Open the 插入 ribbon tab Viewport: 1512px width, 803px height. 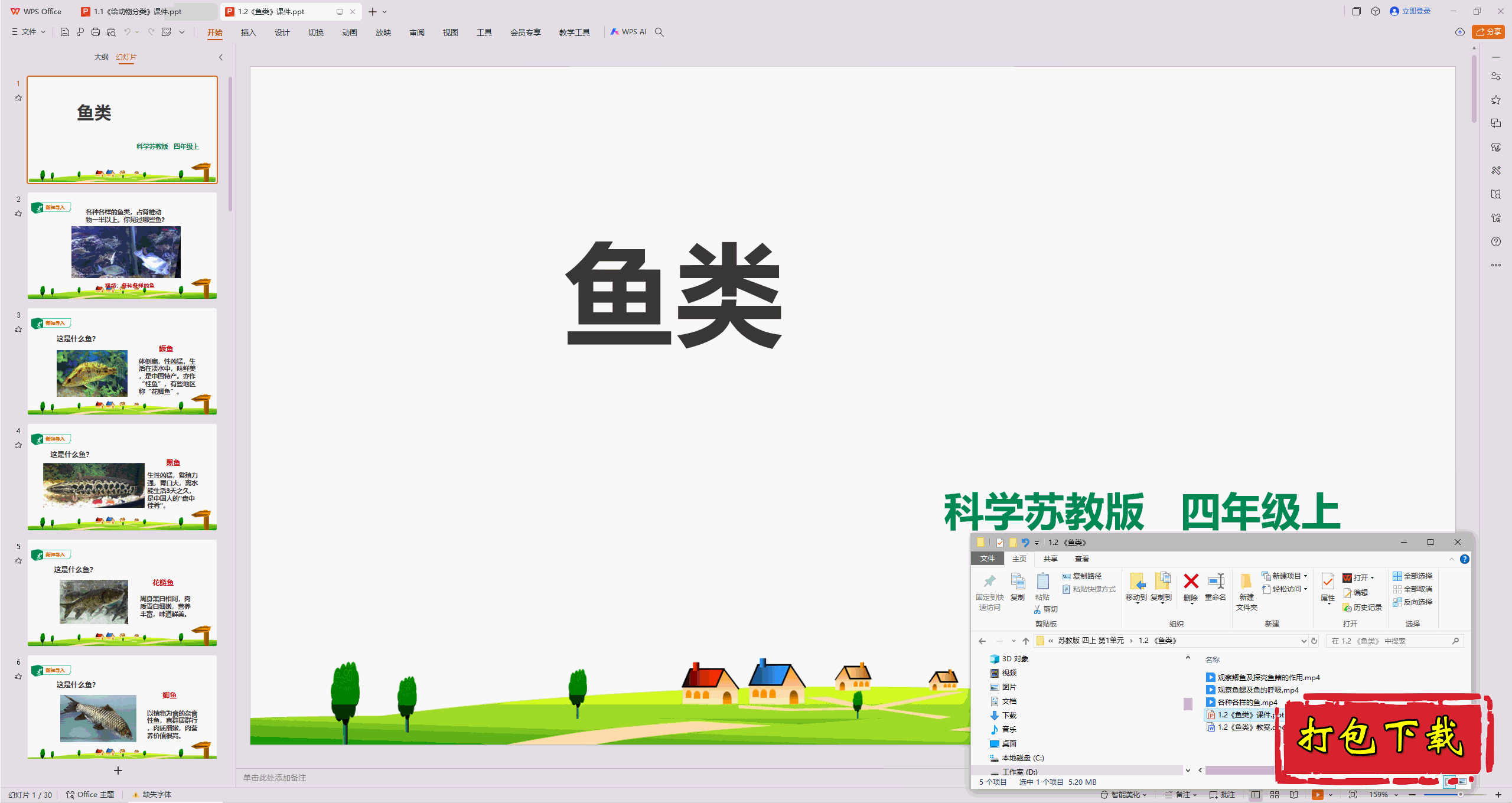click(x=248, y=32)
